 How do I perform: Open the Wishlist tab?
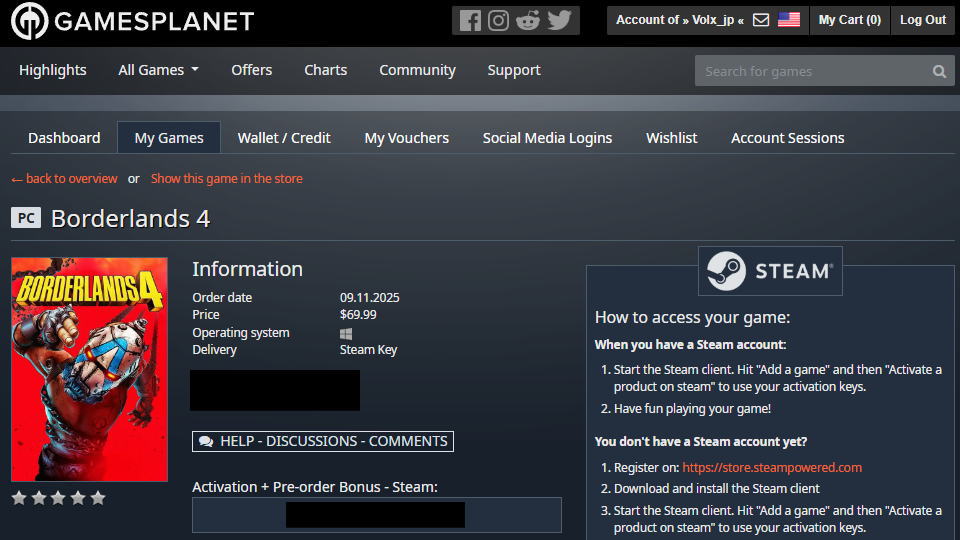click(672, 138)
